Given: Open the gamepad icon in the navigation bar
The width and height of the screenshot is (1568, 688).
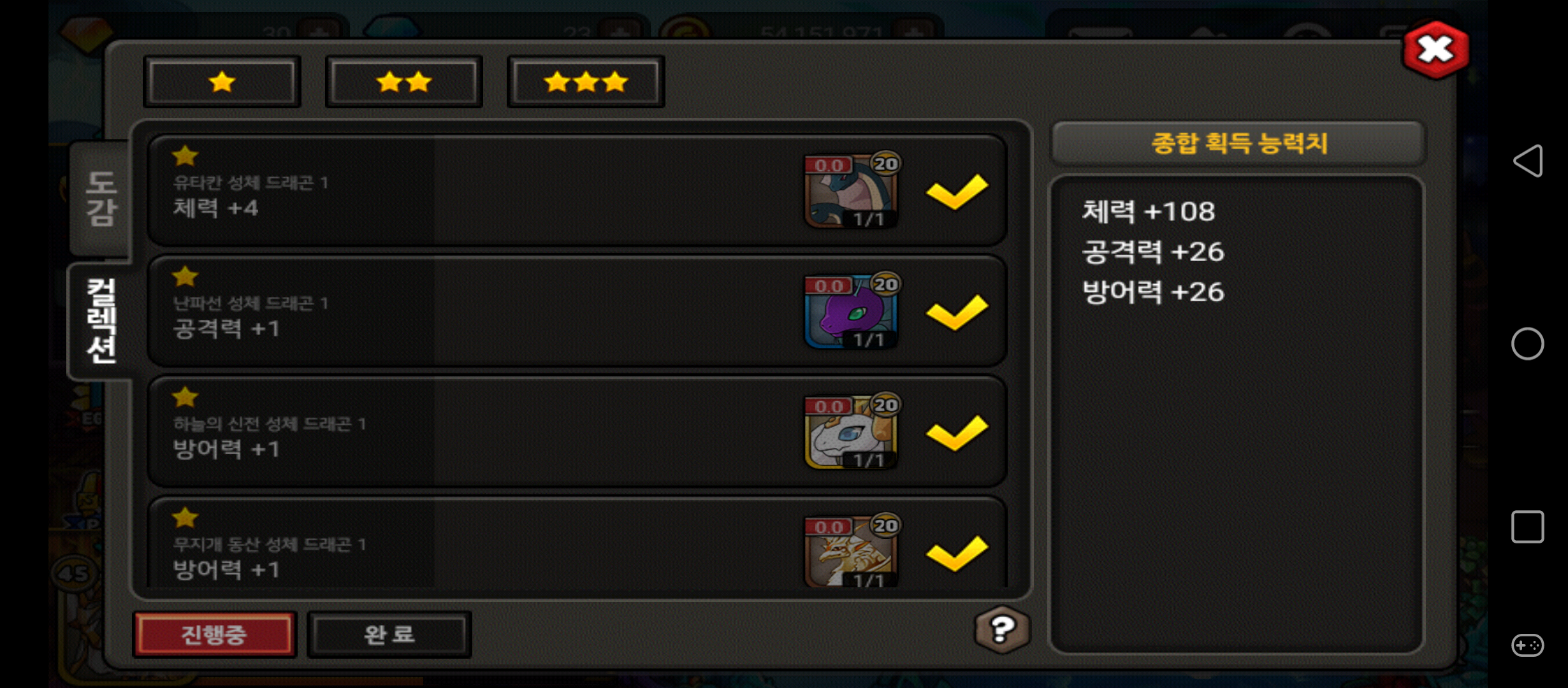Looking at the screenshot, I should (1528, 645).
